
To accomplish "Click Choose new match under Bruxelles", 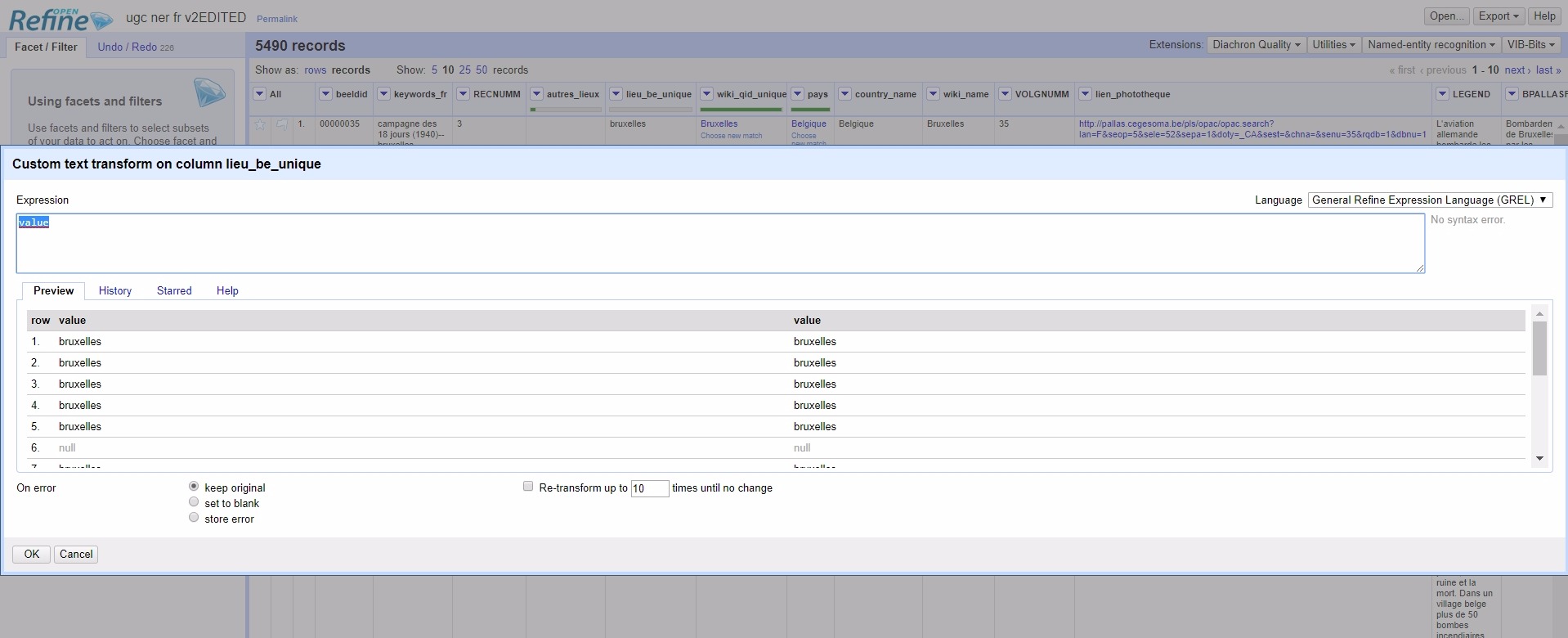I will point(731,136).
